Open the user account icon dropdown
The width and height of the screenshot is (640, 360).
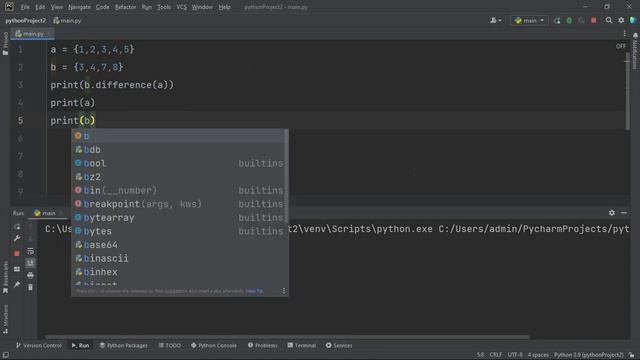[496, 20]
